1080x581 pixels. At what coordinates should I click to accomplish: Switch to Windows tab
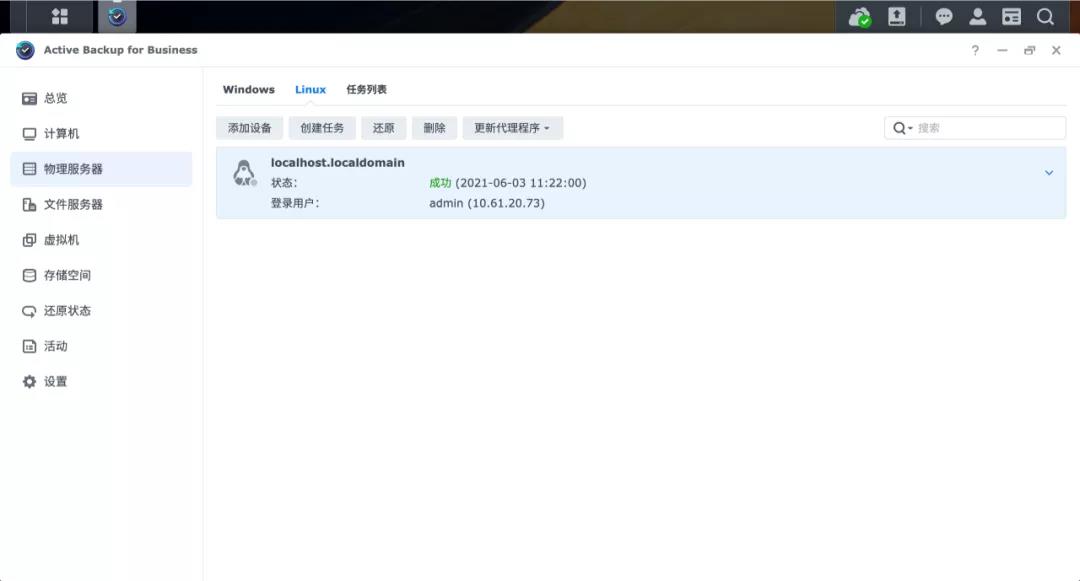click(x=249, y=89)
